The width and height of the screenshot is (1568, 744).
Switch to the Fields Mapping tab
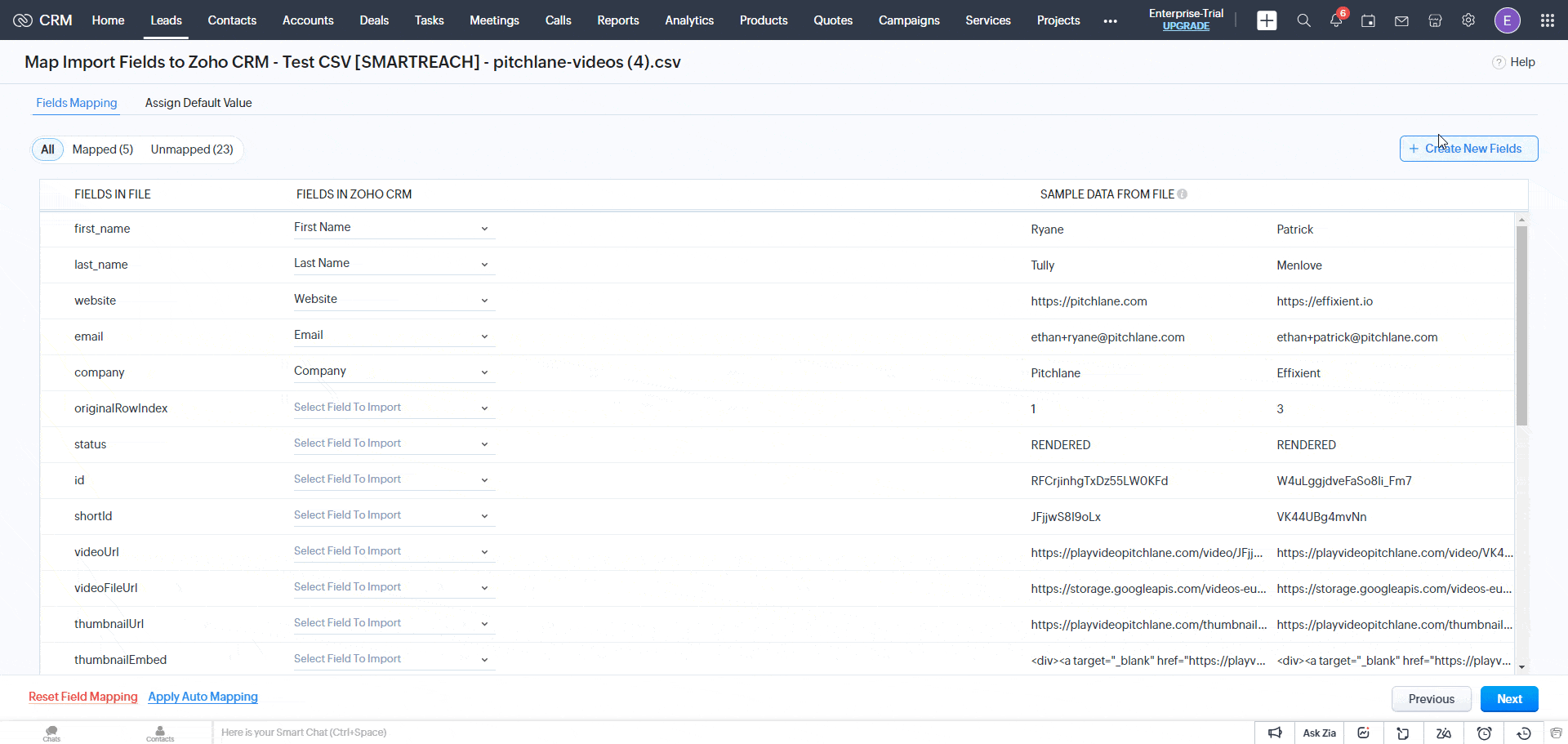pos(77,103)
